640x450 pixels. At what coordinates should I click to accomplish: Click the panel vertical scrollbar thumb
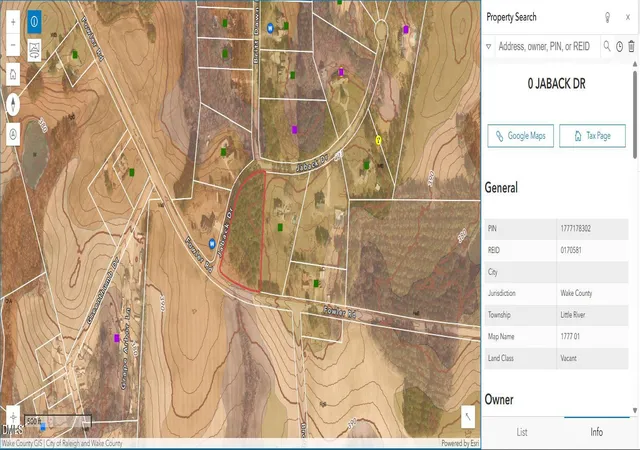[x=635, y=114]
